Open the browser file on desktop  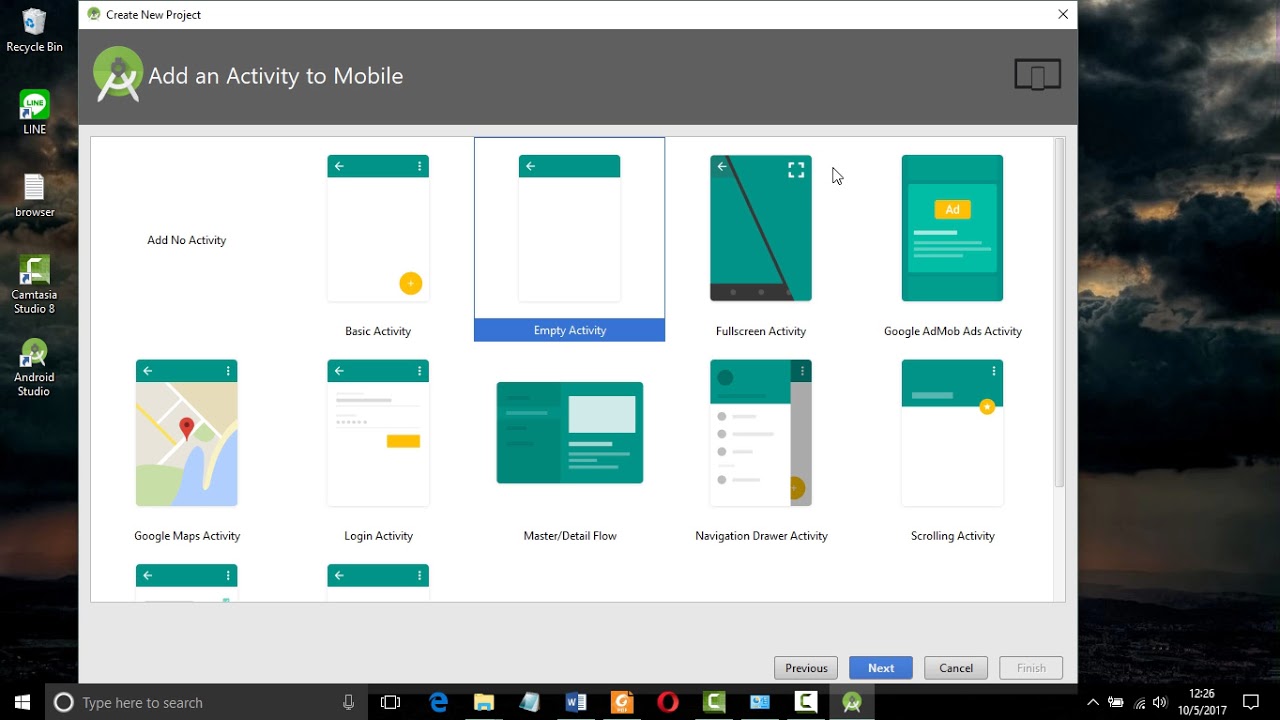[34, 196]
